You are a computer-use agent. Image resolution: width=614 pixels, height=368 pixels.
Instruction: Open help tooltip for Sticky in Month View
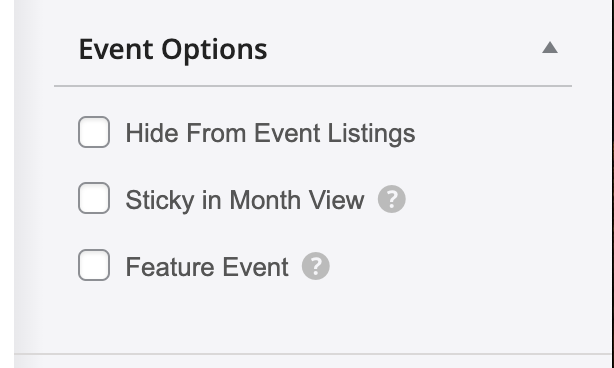tap(392, 199)
